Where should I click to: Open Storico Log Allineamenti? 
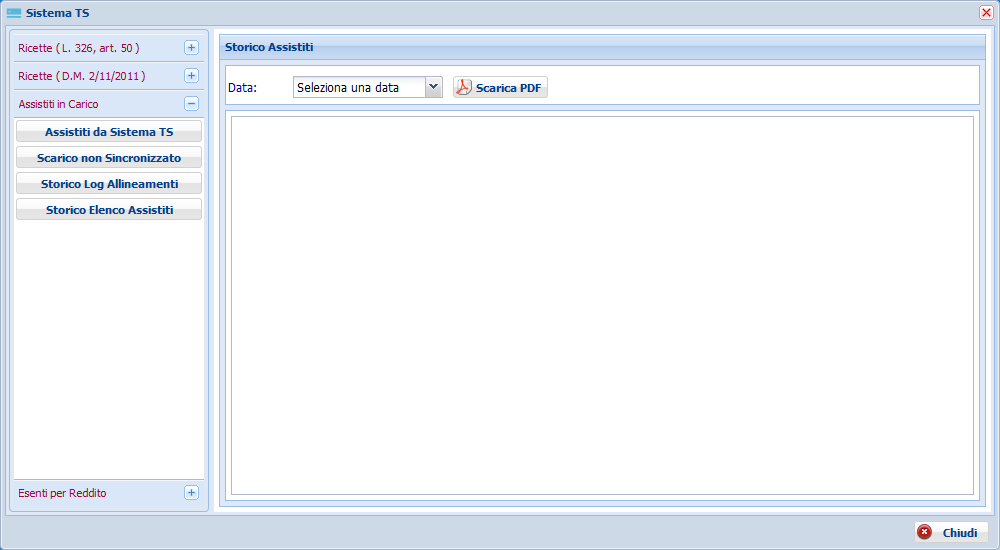click(x=109, y=184)
